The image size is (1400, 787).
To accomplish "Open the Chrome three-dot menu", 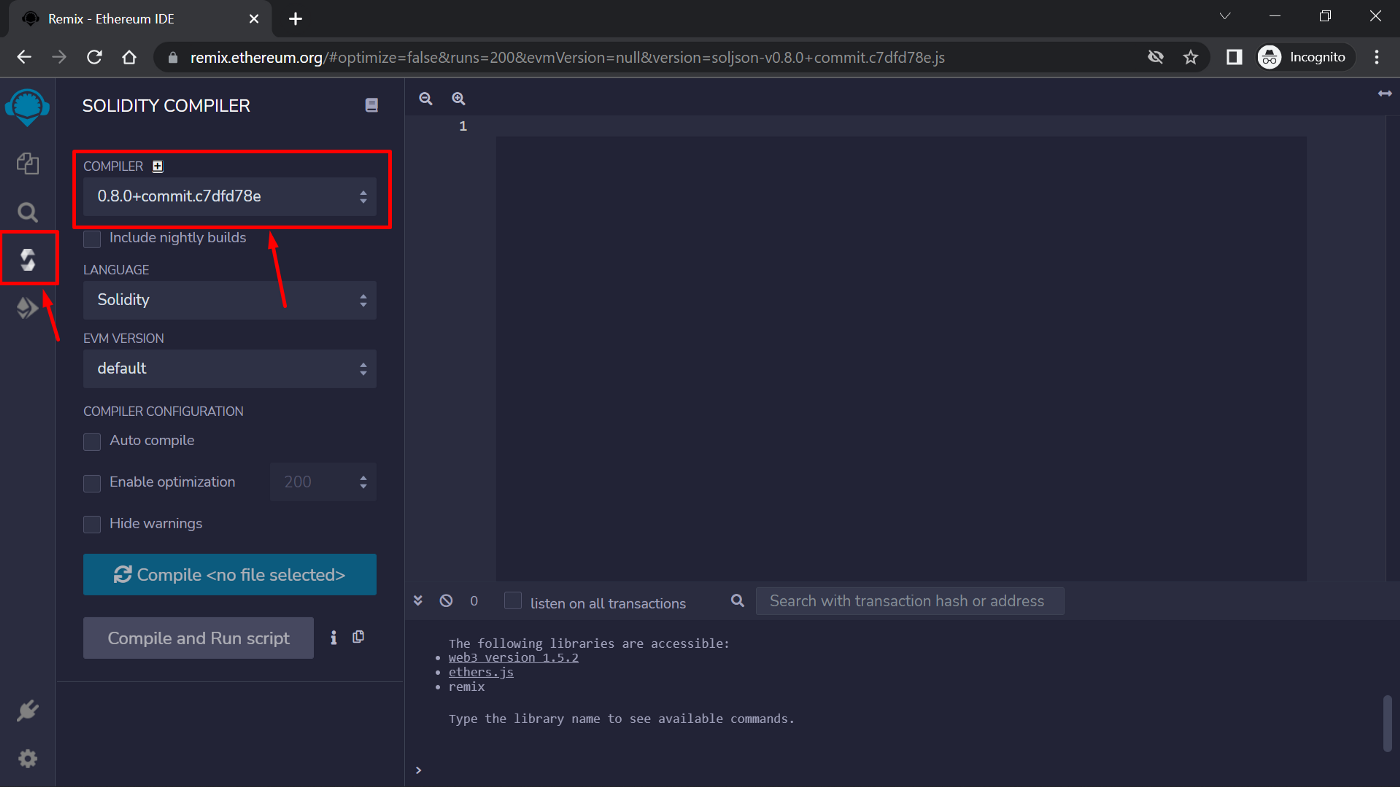I will [1377, 57].
